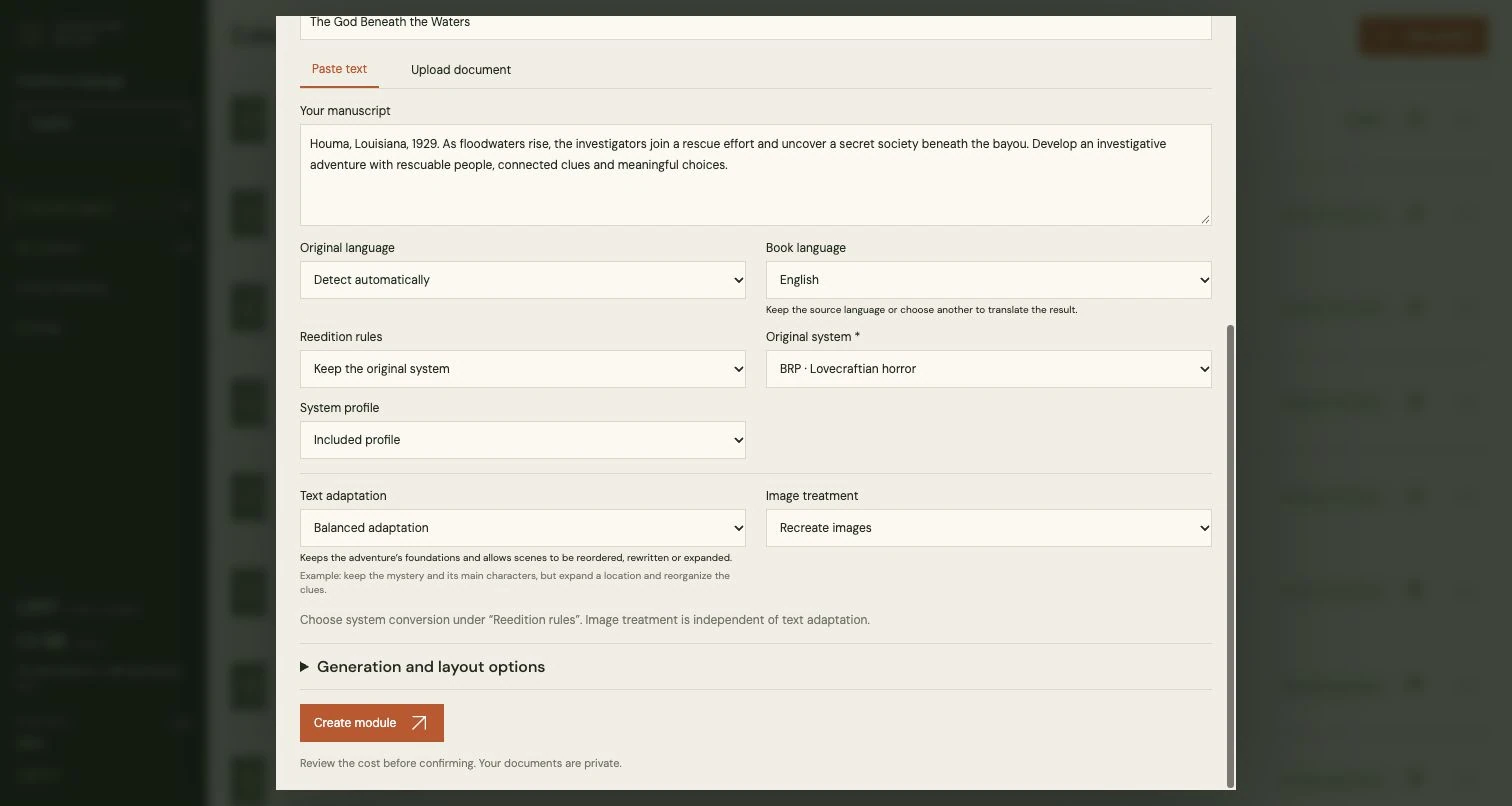Click inside the Your manuscript text area
Image resolution: width=1512 pixels, height=806 pixels.
point(755,175)
